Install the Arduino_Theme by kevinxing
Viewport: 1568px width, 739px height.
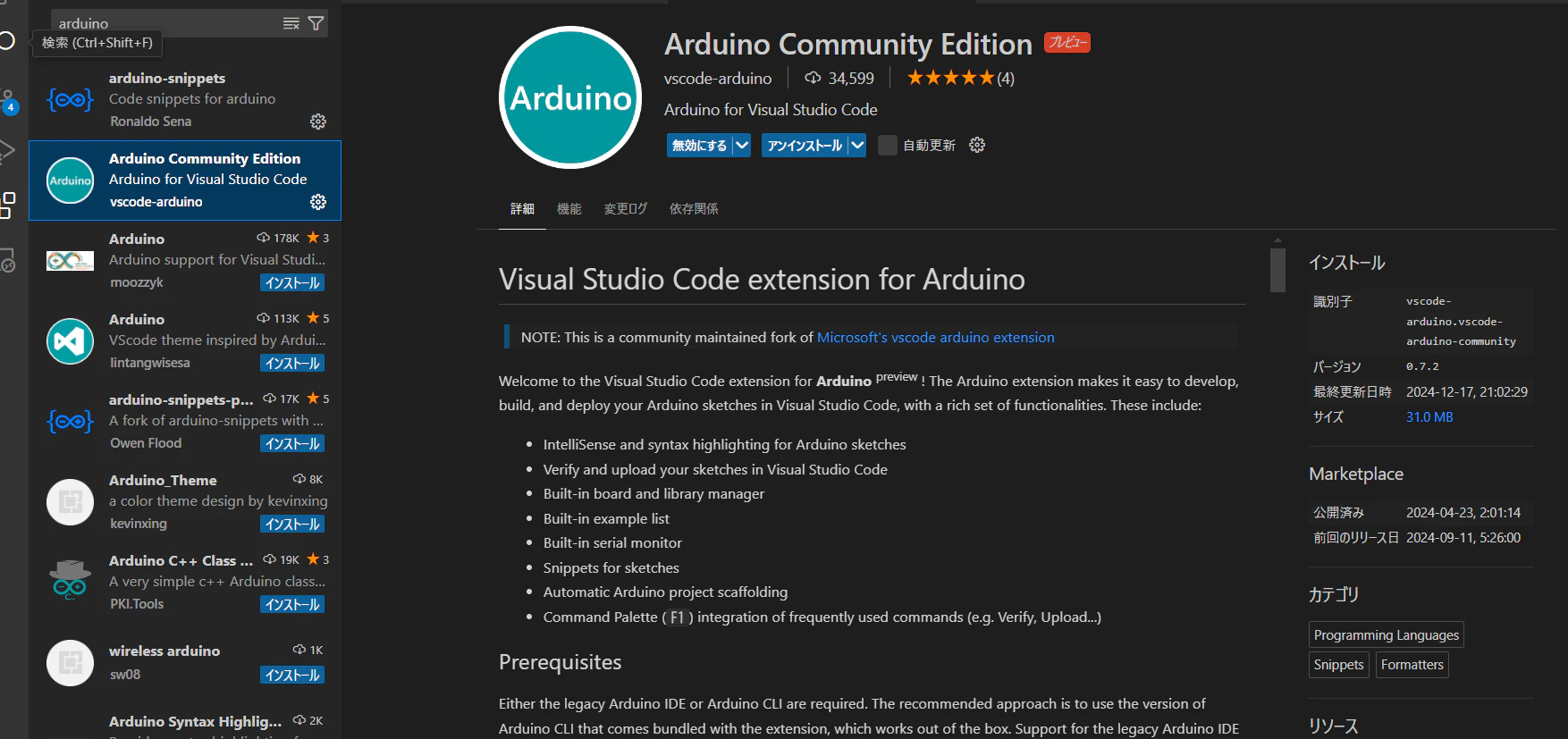click(x=292, y=524)
